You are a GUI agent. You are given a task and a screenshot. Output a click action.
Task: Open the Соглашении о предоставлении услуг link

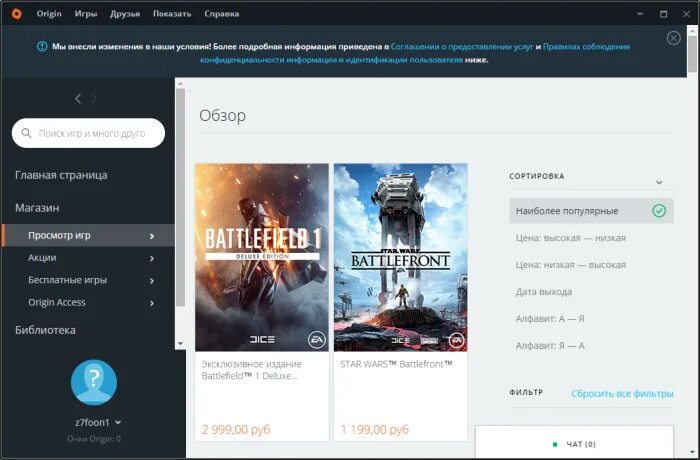tap(462, 46)
